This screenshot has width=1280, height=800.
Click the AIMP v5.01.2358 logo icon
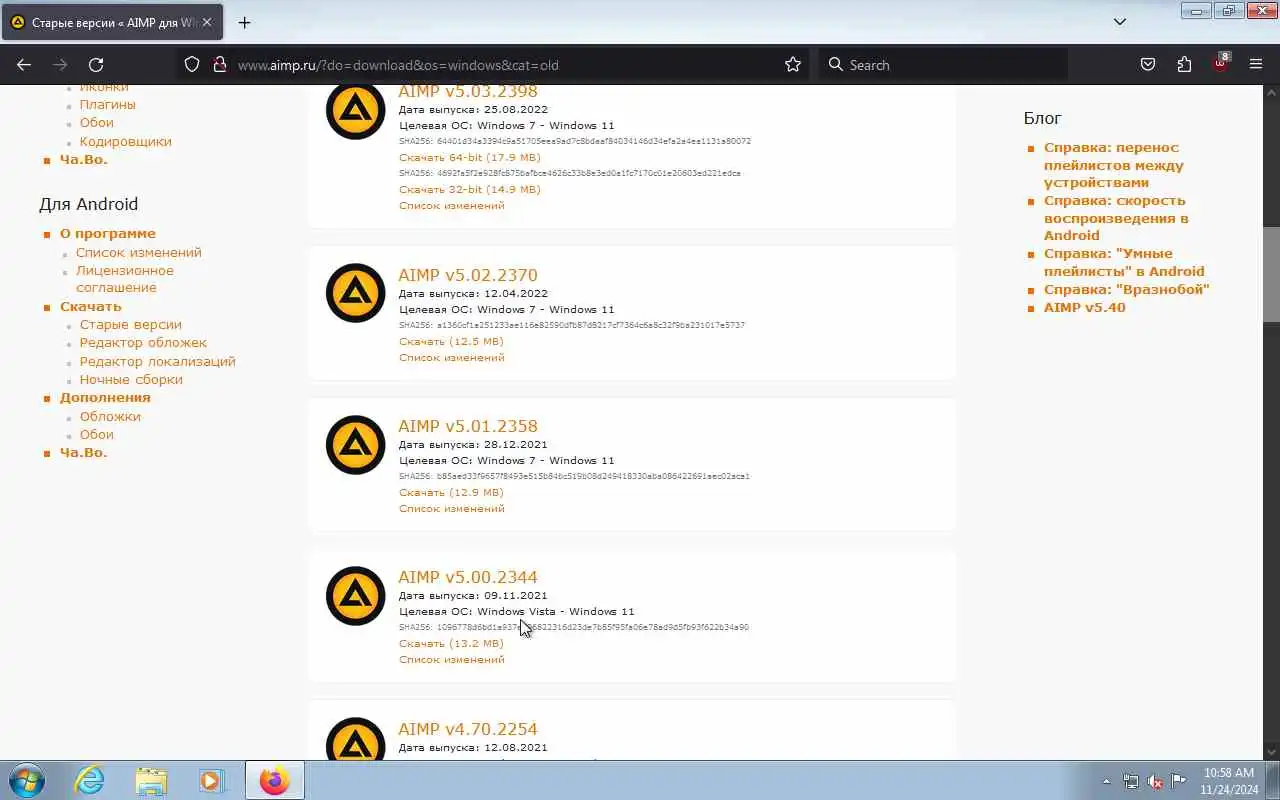[x=355, y=444]
